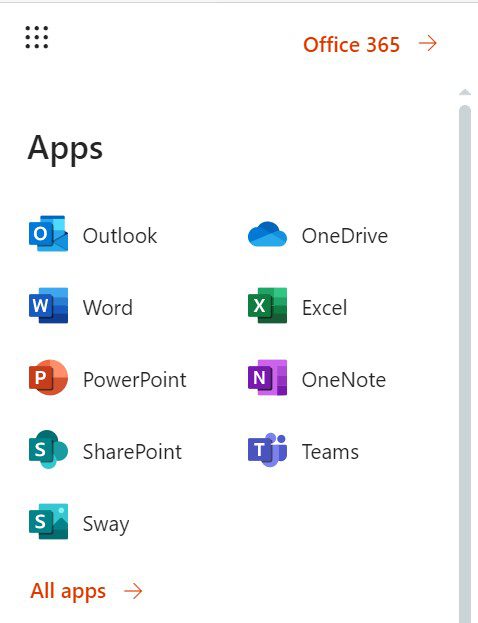Click the Word app icon
Image resolution: width=478 pixels, height=623 pixels.
pyautogui.click(x=48, y=305)
